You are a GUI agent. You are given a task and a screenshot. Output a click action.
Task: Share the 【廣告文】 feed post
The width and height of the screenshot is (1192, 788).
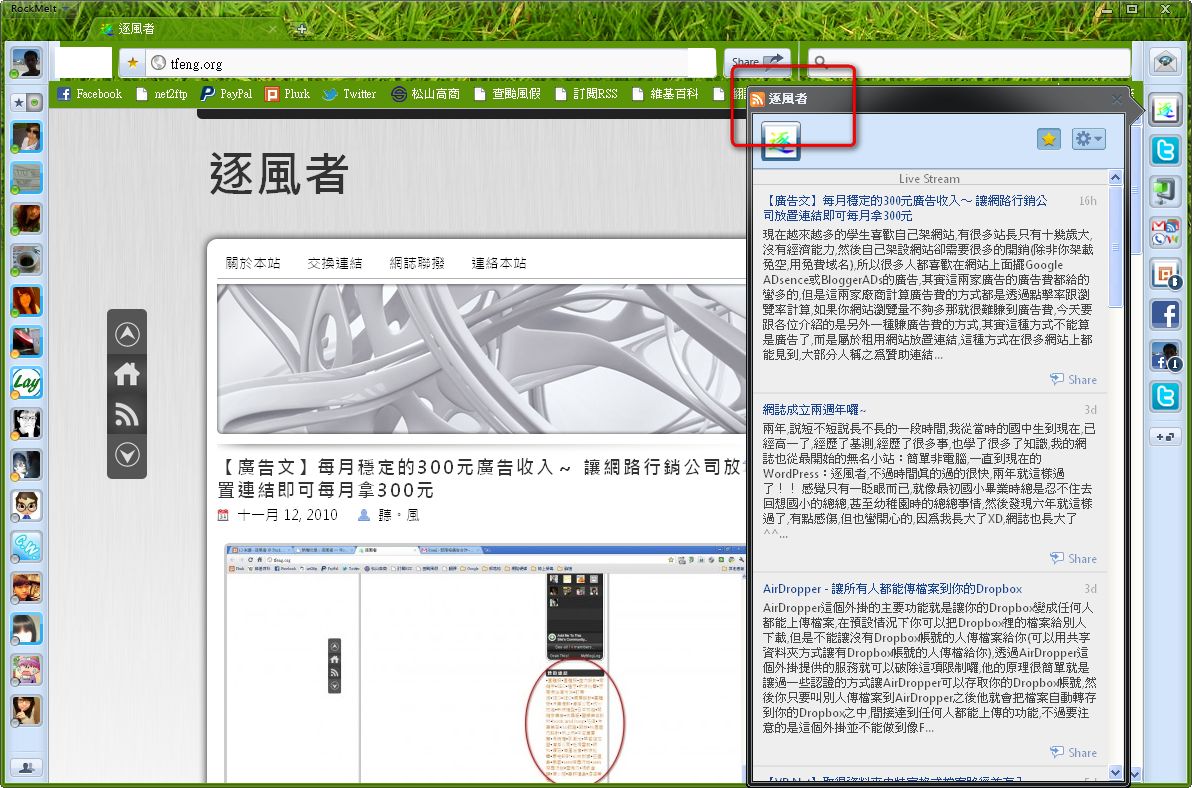[1073, 379]
